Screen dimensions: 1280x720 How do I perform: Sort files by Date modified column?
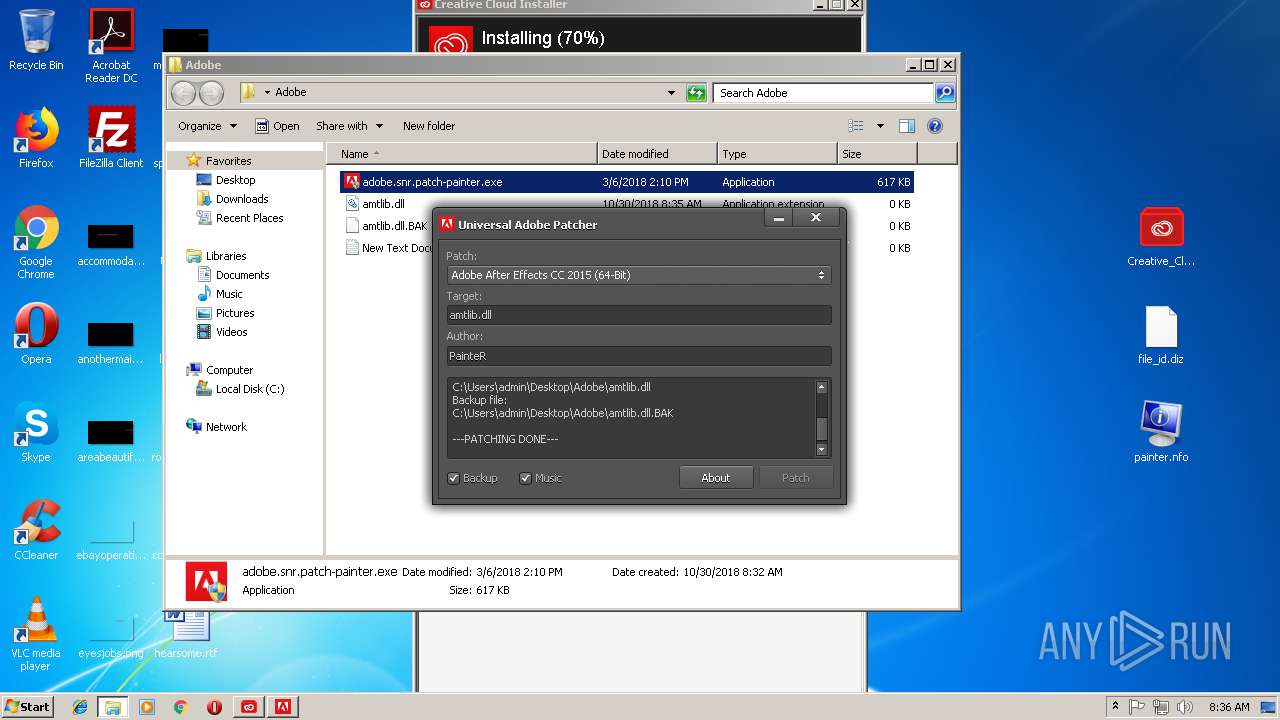657,154
